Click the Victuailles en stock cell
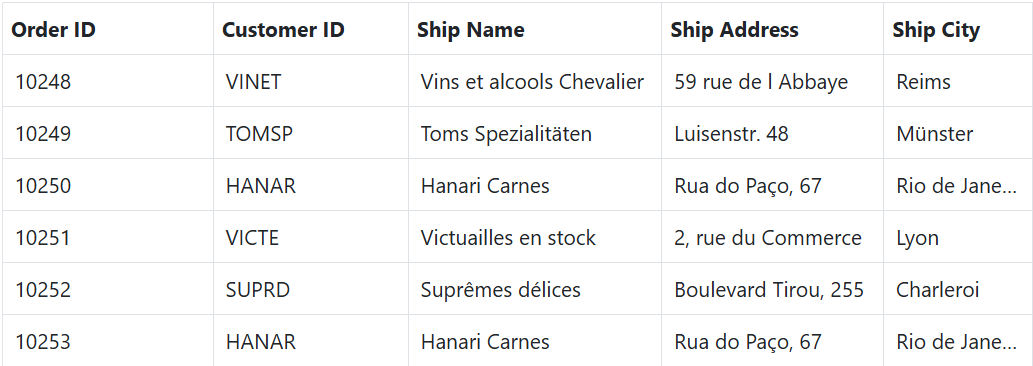Screen dimensions: 1033x366 point(534,237)
